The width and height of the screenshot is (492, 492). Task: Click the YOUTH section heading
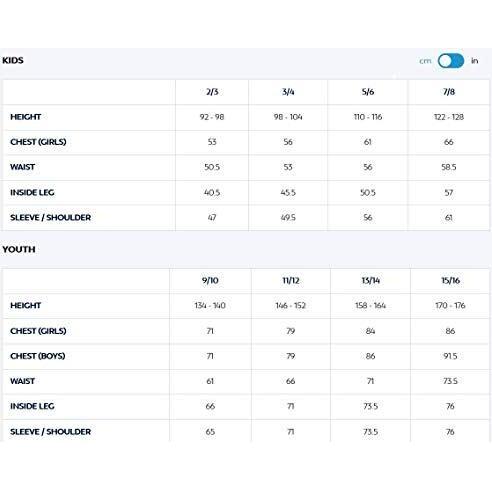click(x=19, y=249)
